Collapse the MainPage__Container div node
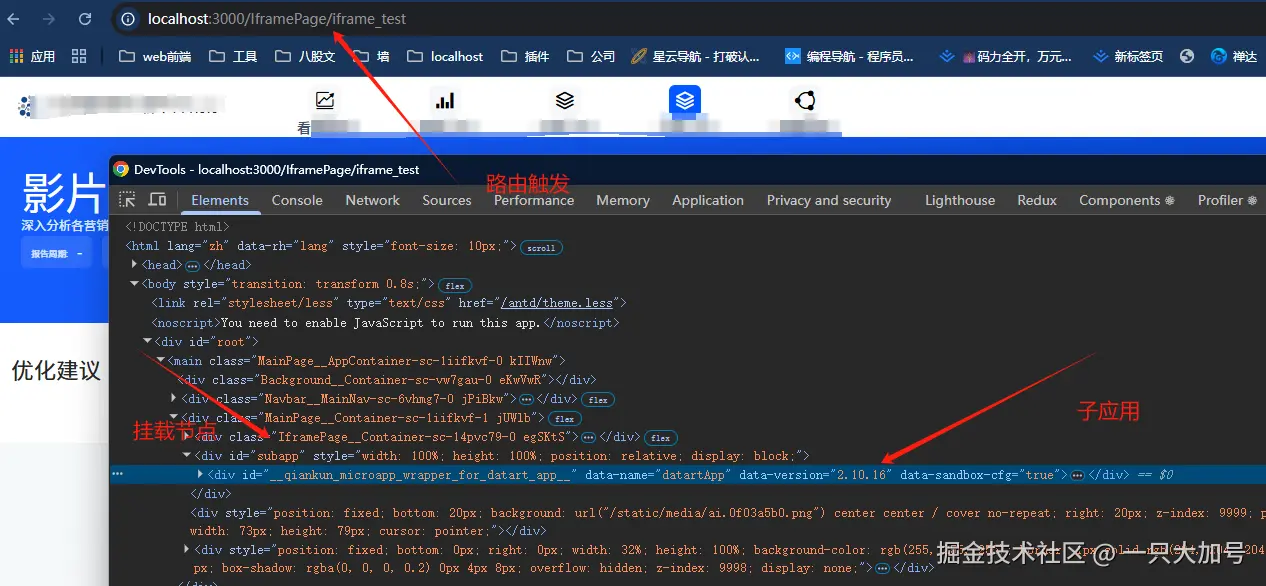The image size is (1266, 586). (174, 418)
